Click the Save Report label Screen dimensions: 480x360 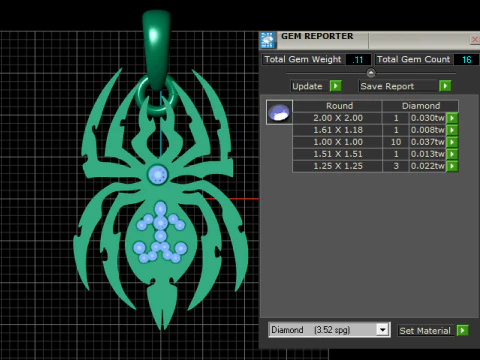[387, 86]
